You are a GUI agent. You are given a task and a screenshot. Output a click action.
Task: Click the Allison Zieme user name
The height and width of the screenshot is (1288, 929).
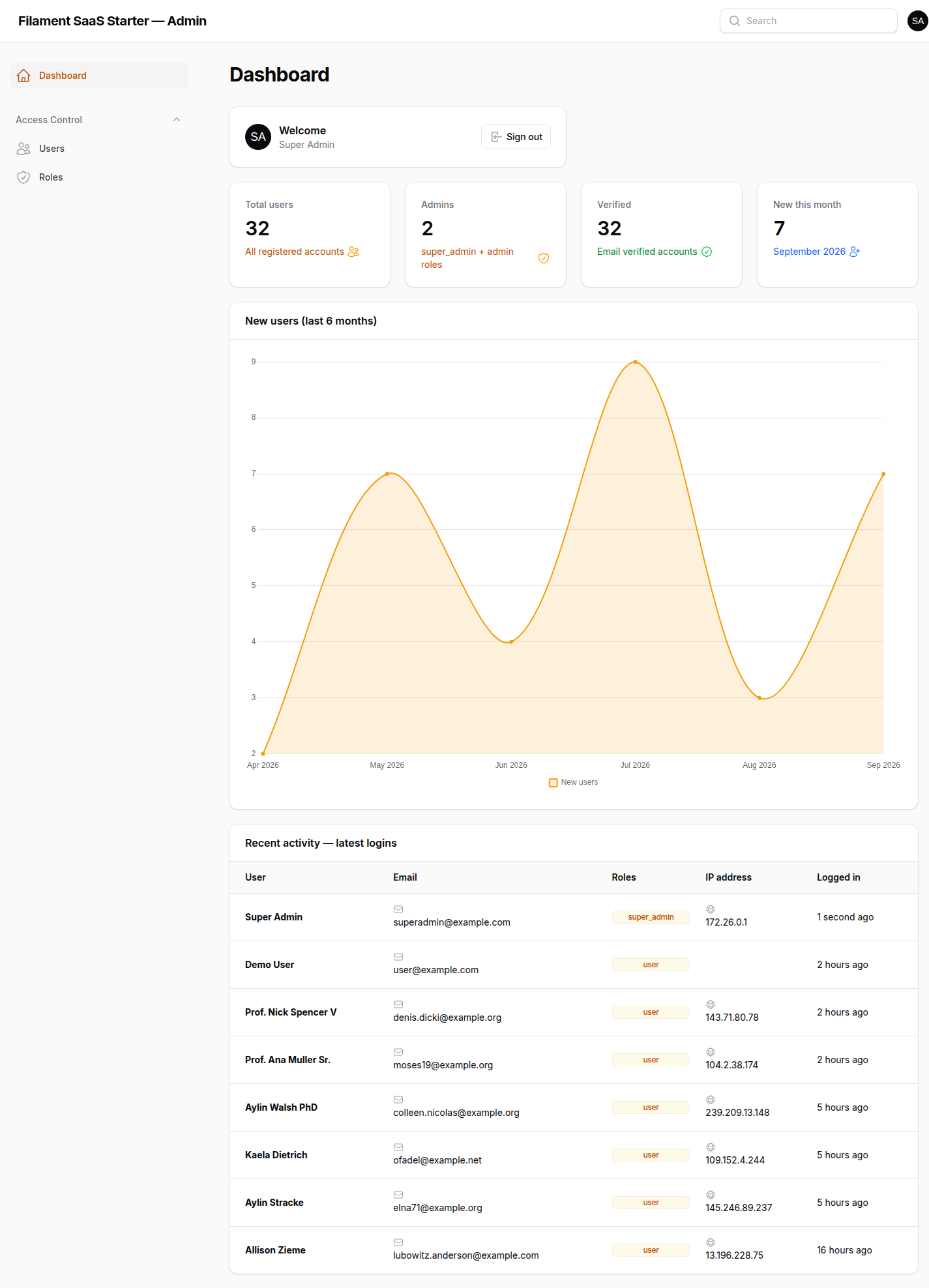[x=275, y=1250]
